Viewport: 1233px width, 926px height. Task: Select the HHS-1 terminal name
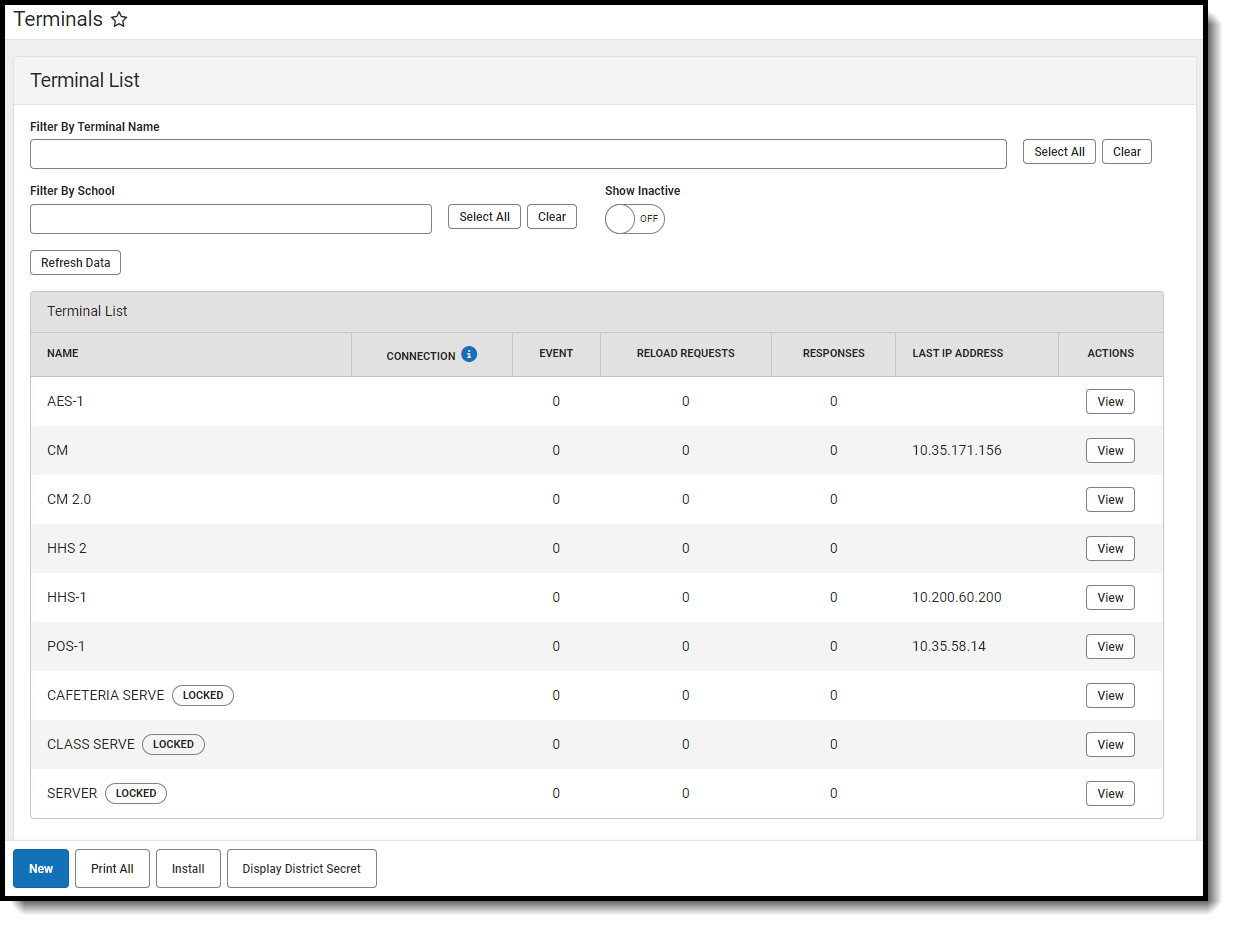pyautogui.click(x=67, y=598)
